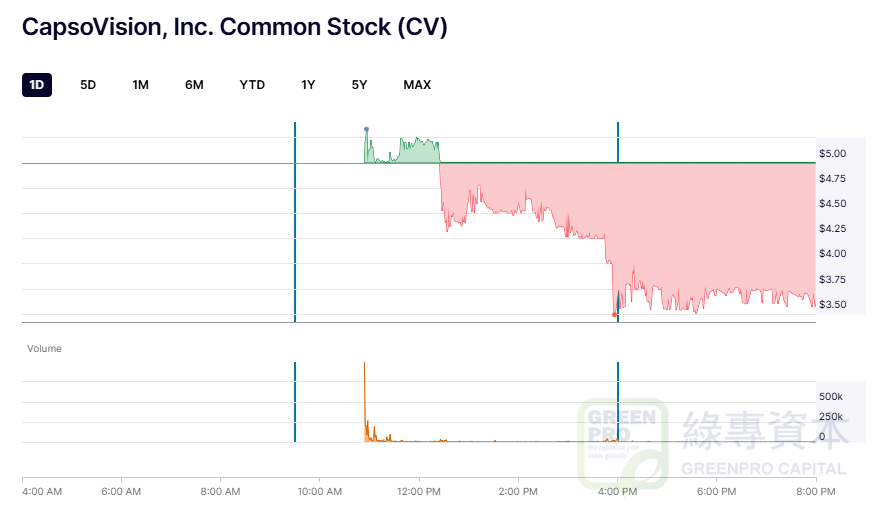Image resolution: width=875 pixels, height=511 pixels.
Task: Switch chart to 1Y view
Action: click(308, 85)
